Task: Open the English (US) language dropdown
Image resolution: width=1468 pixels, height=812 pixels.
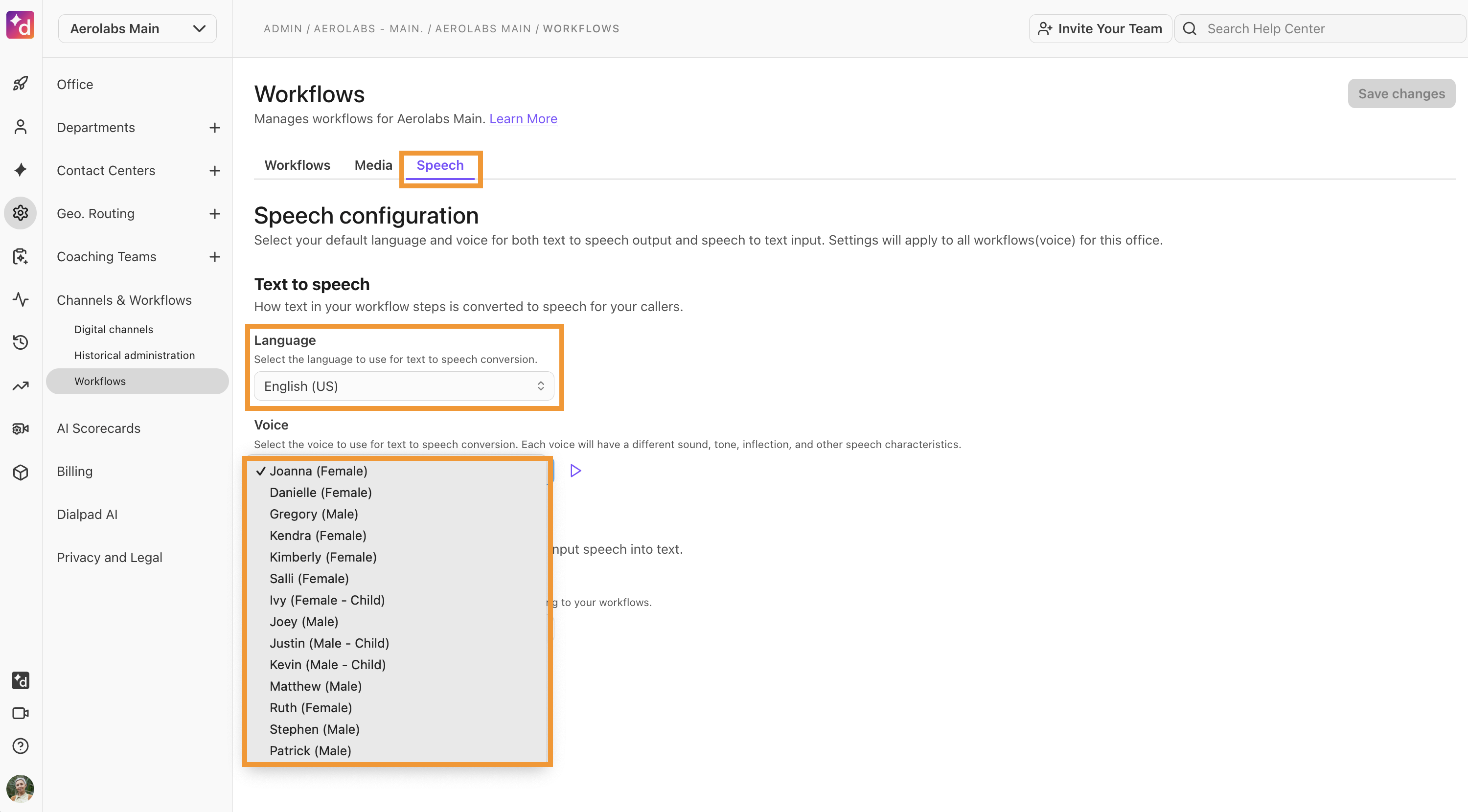Action: [x=404, y=386]
